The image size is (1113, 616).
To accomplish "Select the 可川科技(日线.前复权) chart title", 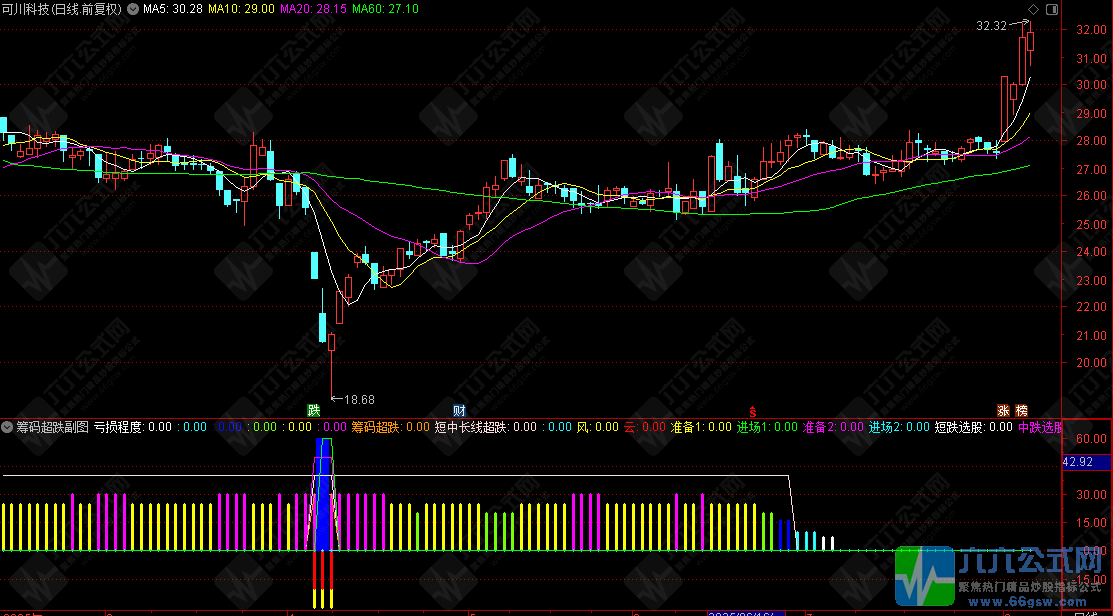I will pos(62,9).
